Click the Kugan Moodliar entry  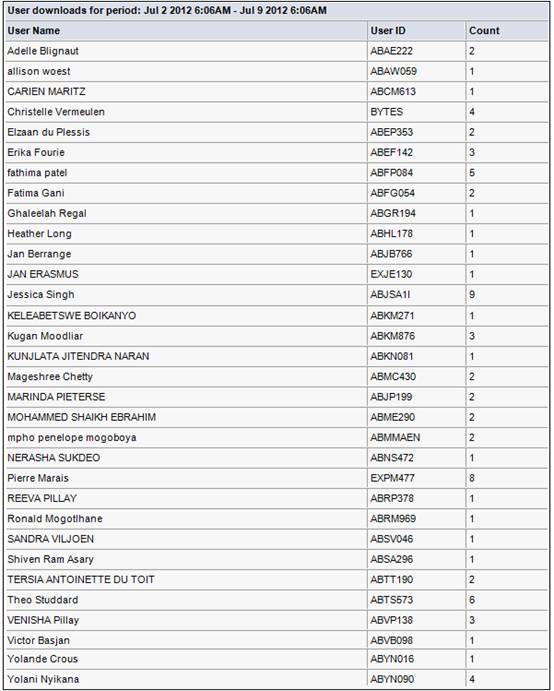click(x=45, y=336)
